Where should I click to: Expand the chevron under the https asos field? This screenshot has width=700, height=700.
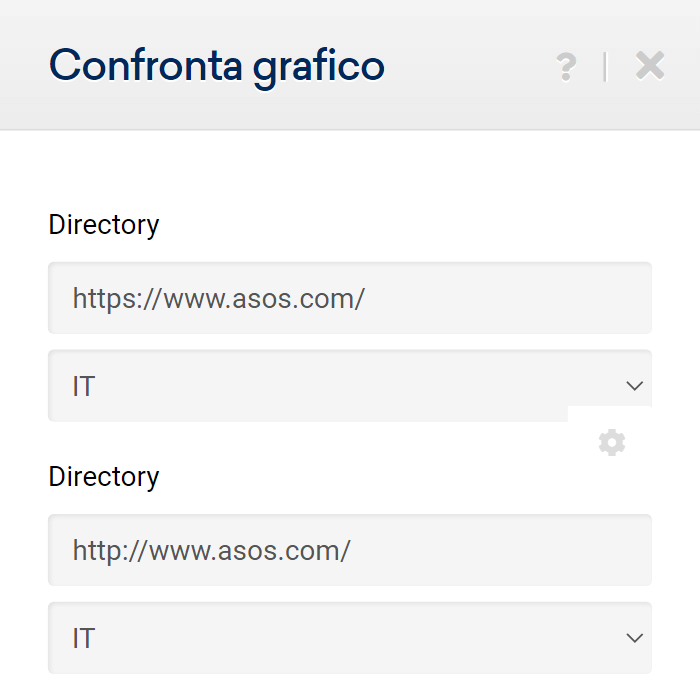634,386
